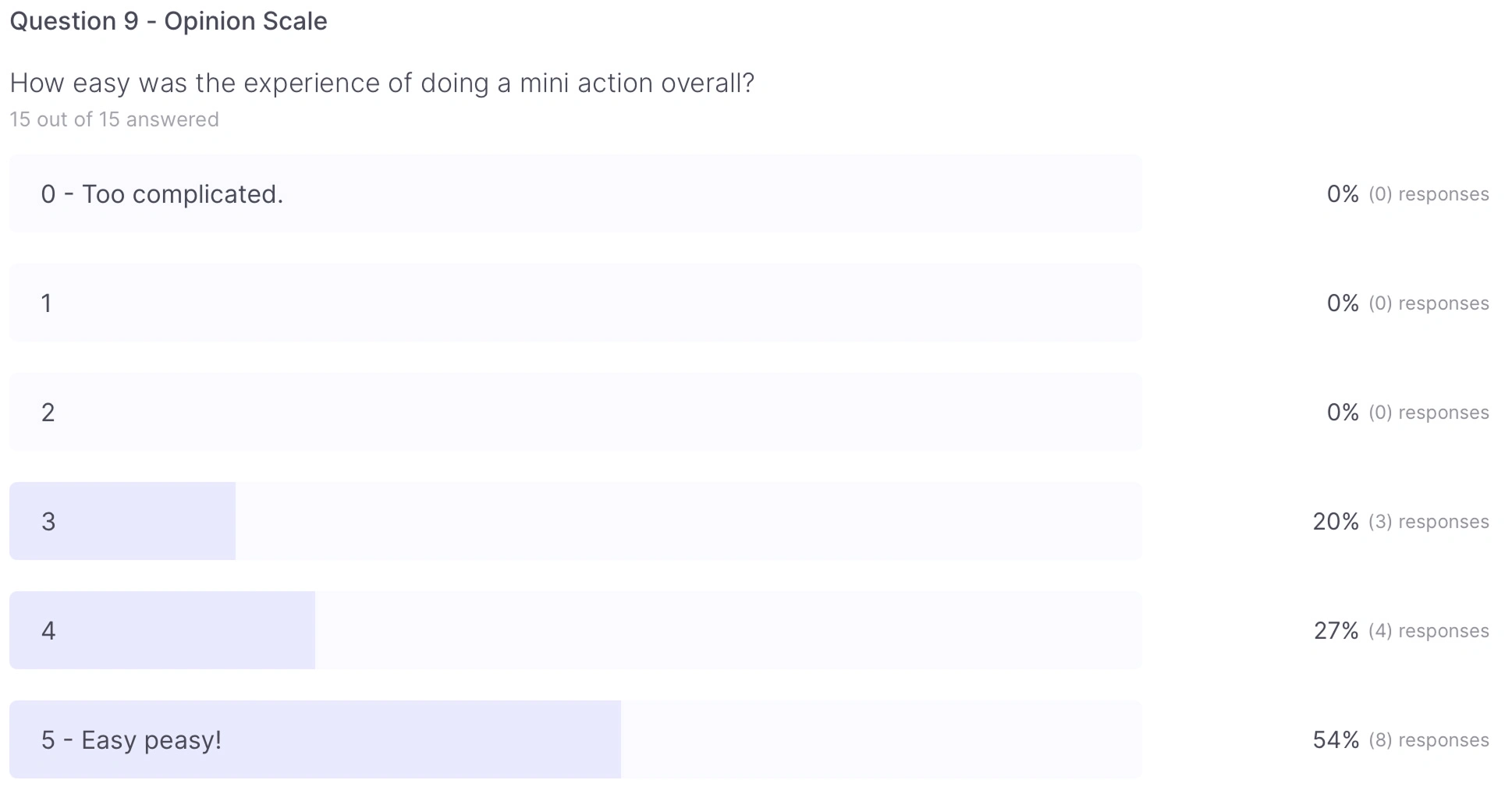Click the unfilled part of the "Easy peasy!" bar
The width and height of the screenshot is (1512, 794).
[x=882, y=740]
